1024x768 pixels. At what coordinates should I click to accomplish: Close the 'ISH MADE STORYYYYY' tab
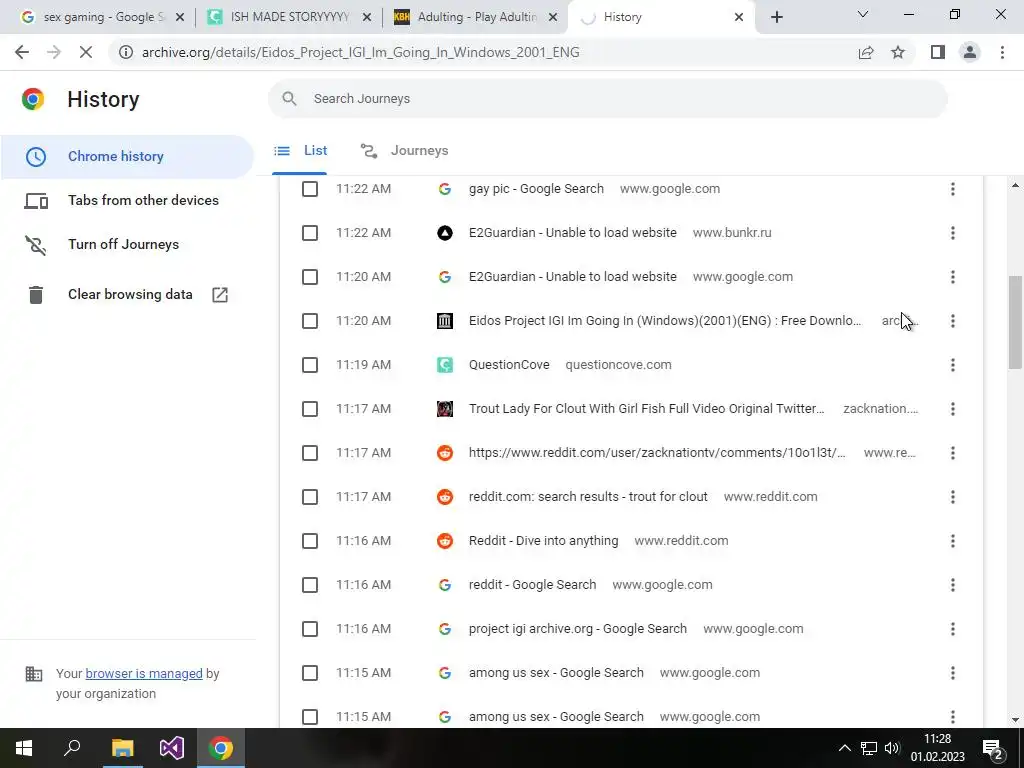click(x=367, y=17)
